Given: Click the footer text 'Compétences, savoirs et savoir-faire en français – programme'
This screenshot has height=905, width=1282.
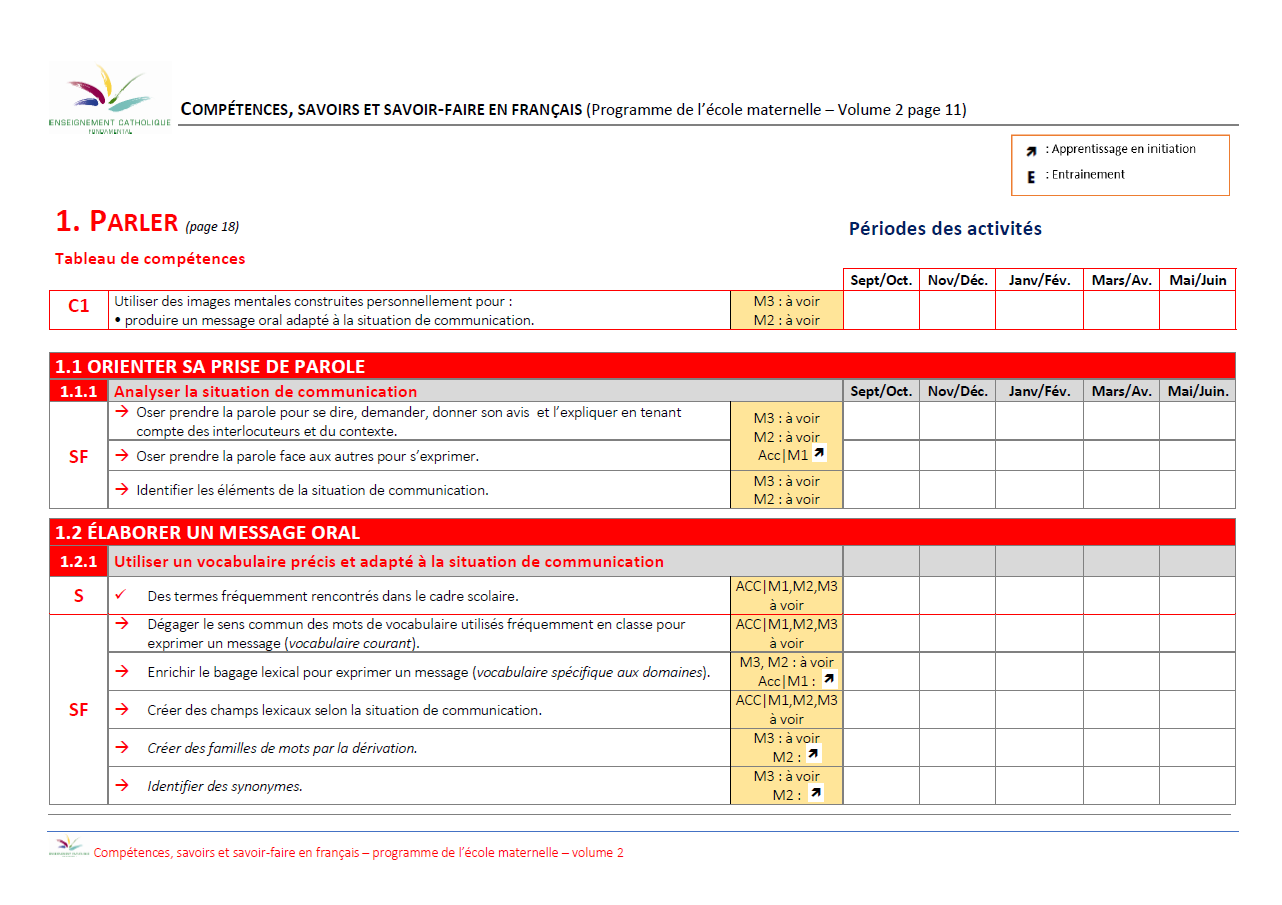Looking at the screenshot, I should pyautogui.click(x=359, y=853).
